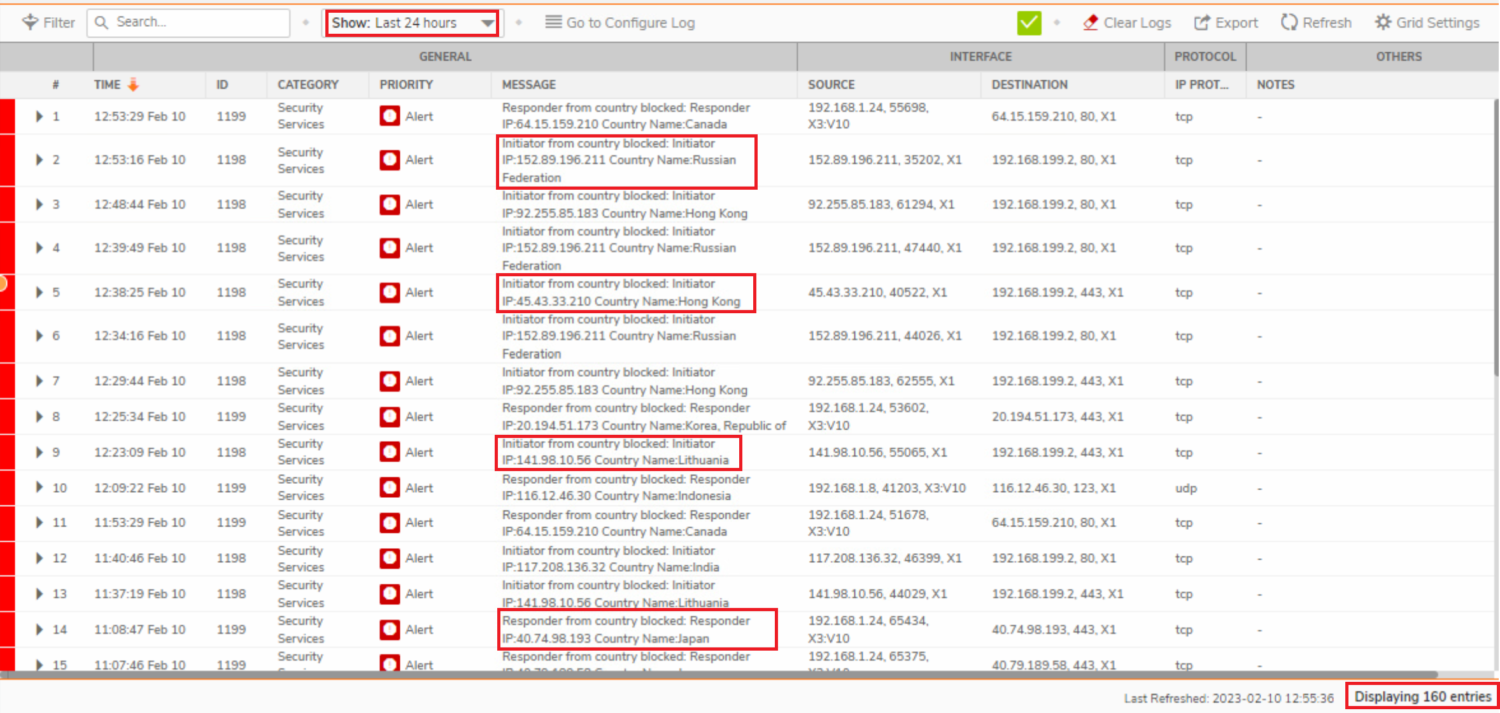This screenshot has width=1500, height=713.
Task: Expand log entry row 14
Action: tap(39, 629)
